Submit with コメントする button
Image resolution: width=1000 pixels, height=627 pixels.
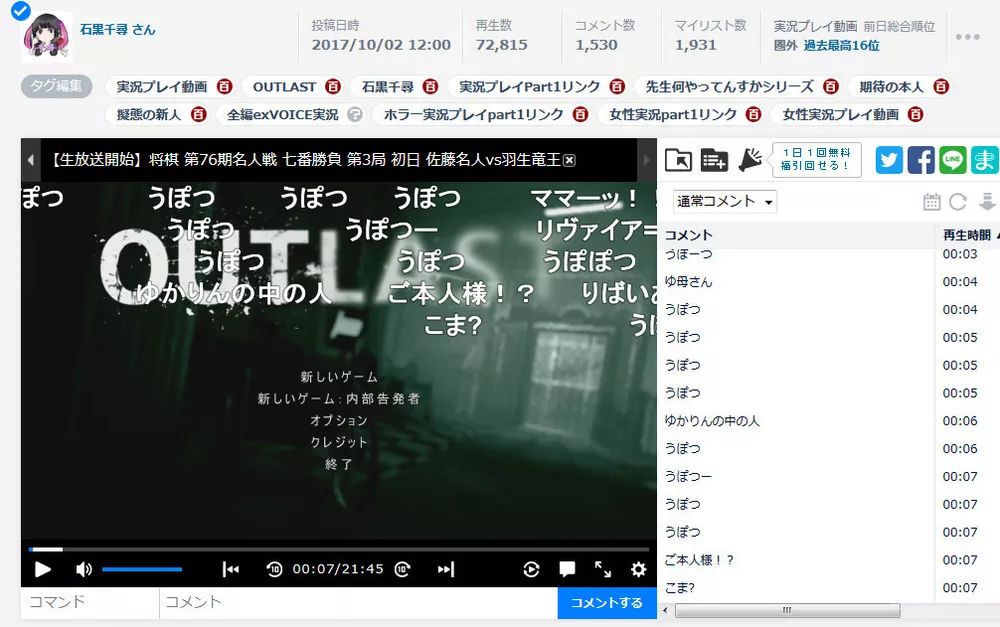click(607, 603)
